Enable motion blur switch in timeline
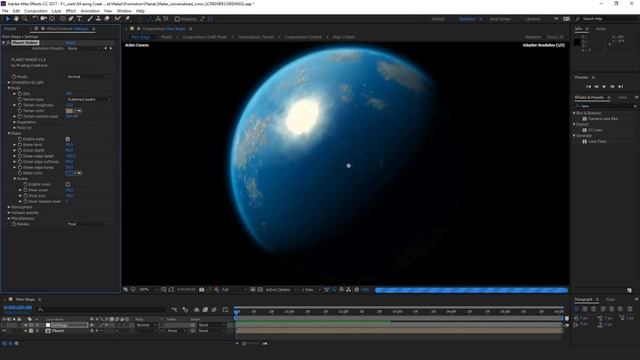This screenshot has height=360, width=640. (x=214, y=310)
